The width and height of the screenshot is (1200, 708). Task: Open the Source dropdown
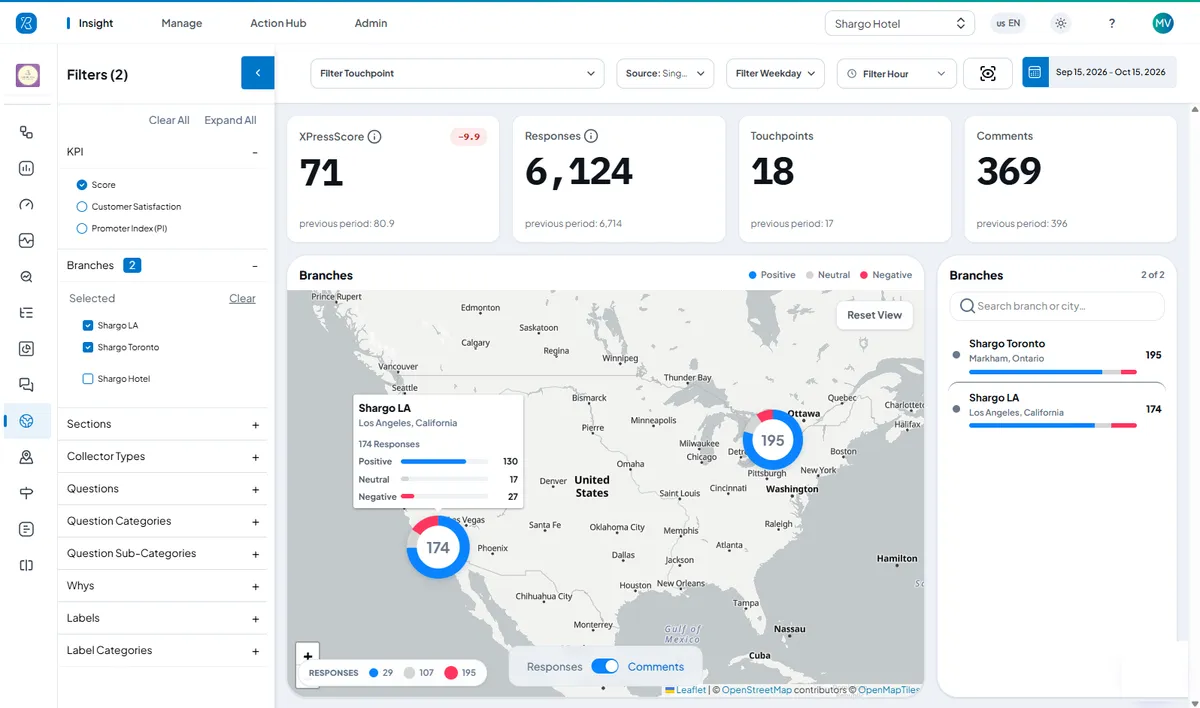tap(665, 73)
